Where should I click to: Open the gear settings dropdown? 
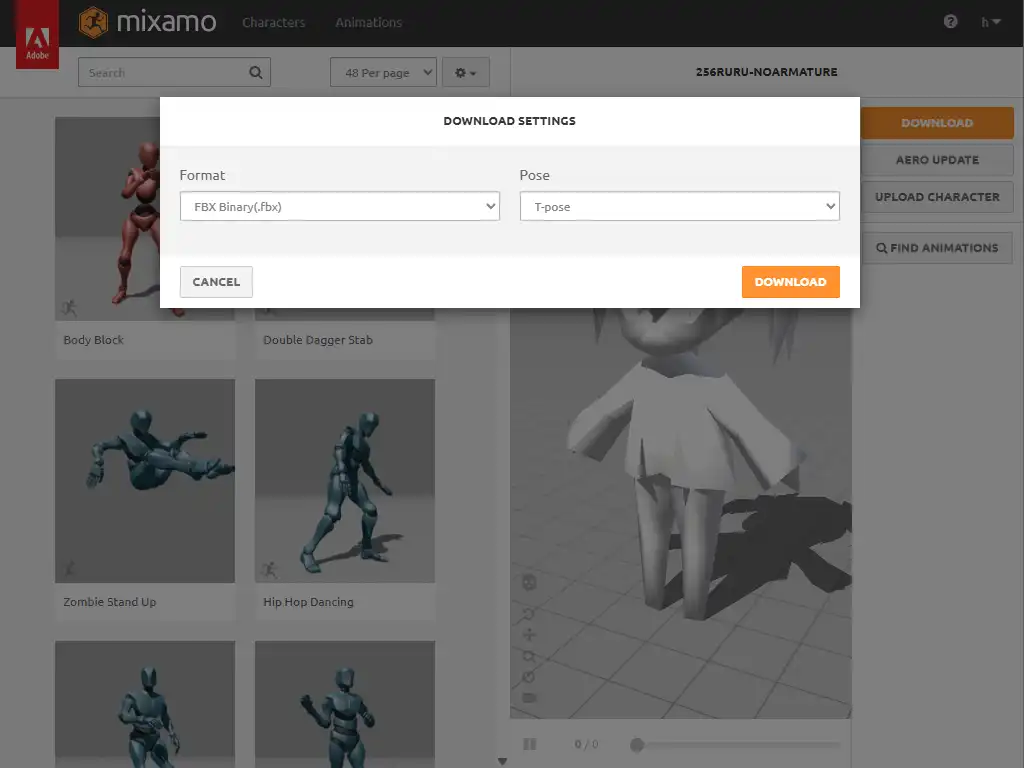465,73
